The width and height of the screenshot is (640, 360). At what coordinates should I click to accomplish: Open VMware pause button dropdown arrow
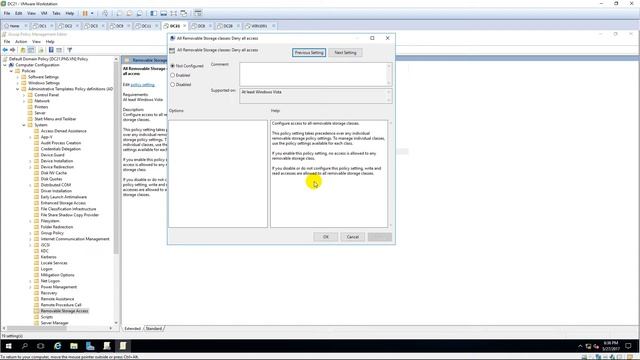92,13
